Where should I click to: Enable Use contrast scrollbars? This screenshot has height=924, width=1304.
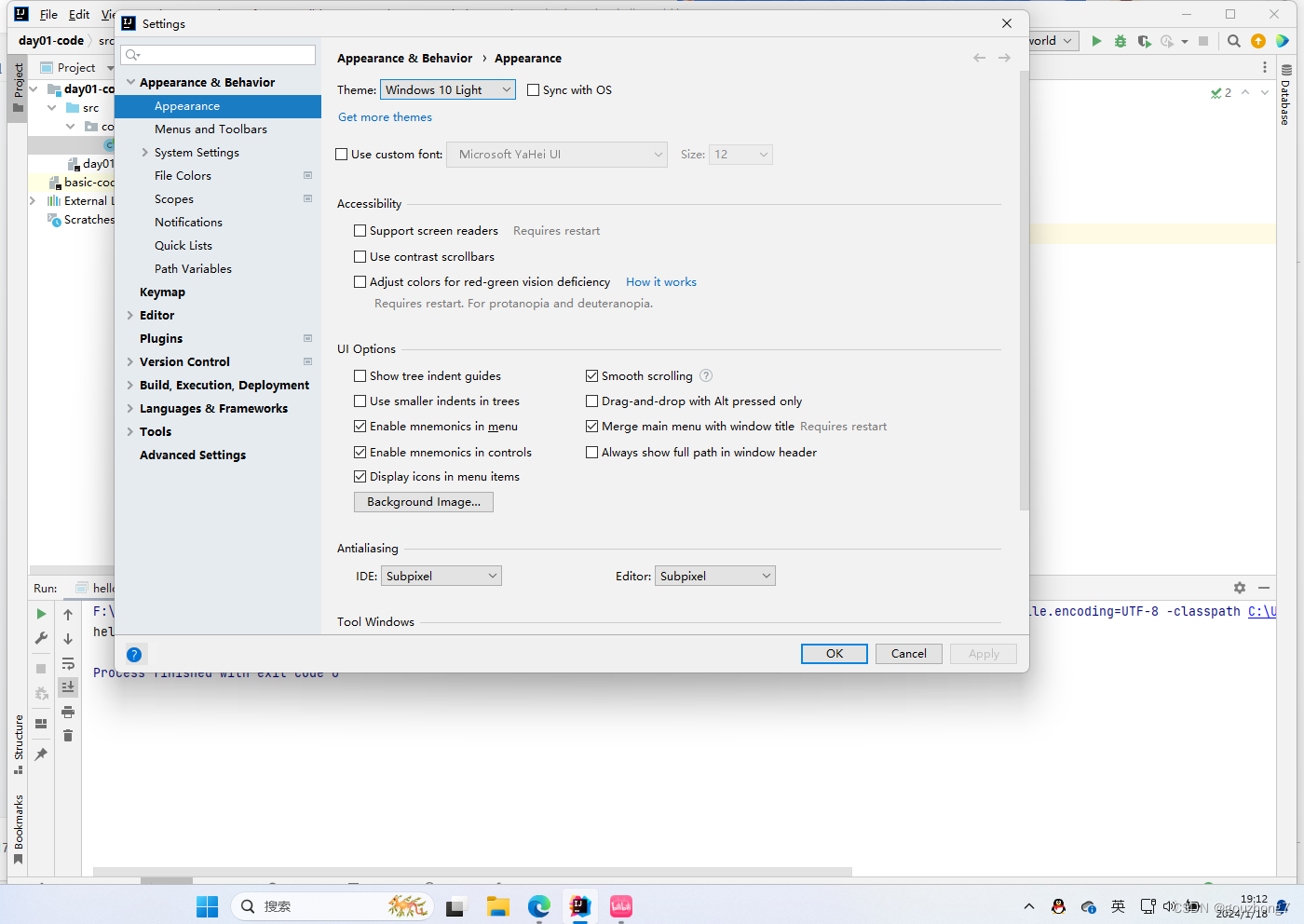pos(360,257)
